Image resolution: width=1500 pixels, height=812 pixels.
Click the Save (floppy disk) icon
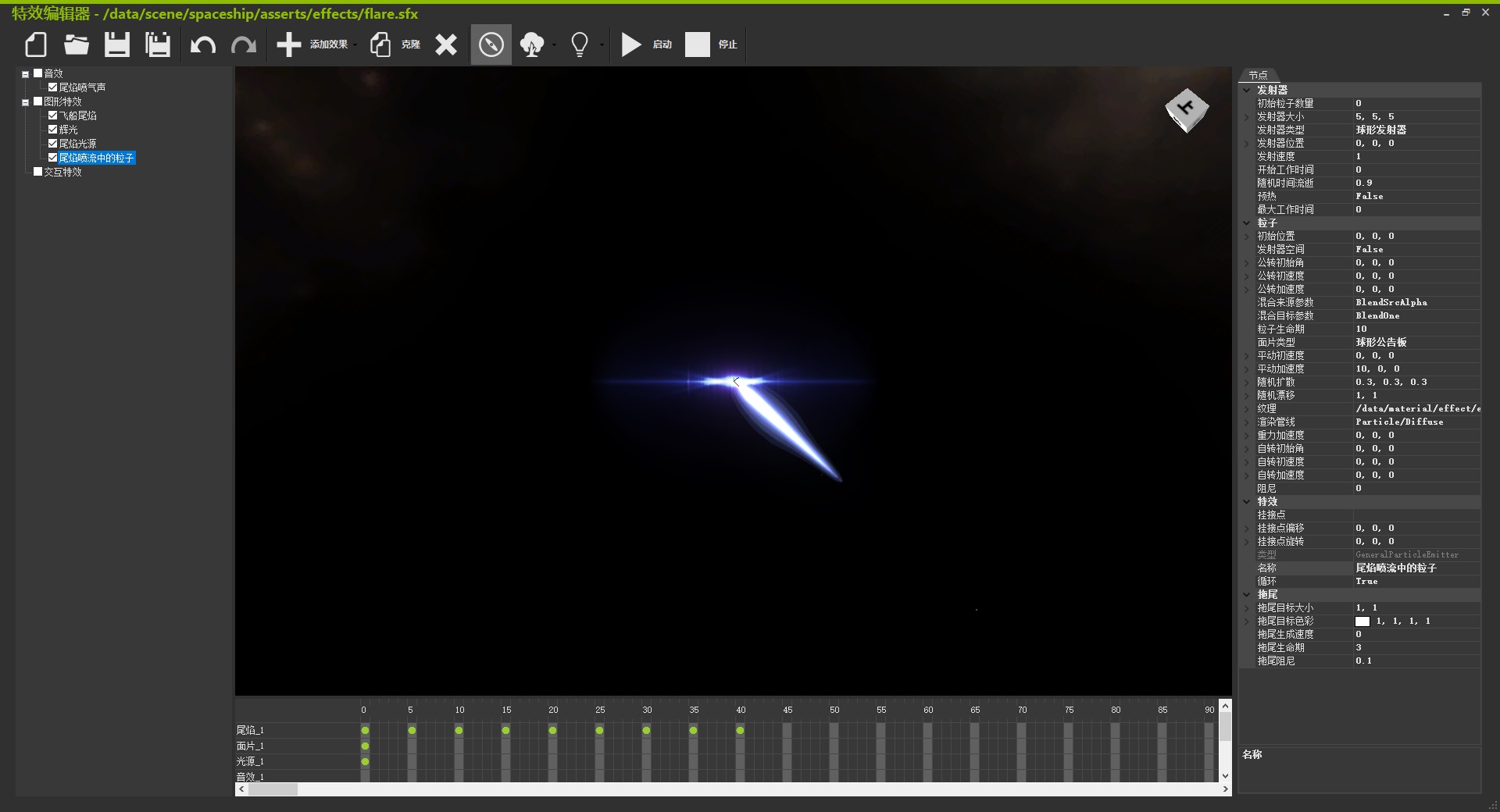tap(117, 45)
